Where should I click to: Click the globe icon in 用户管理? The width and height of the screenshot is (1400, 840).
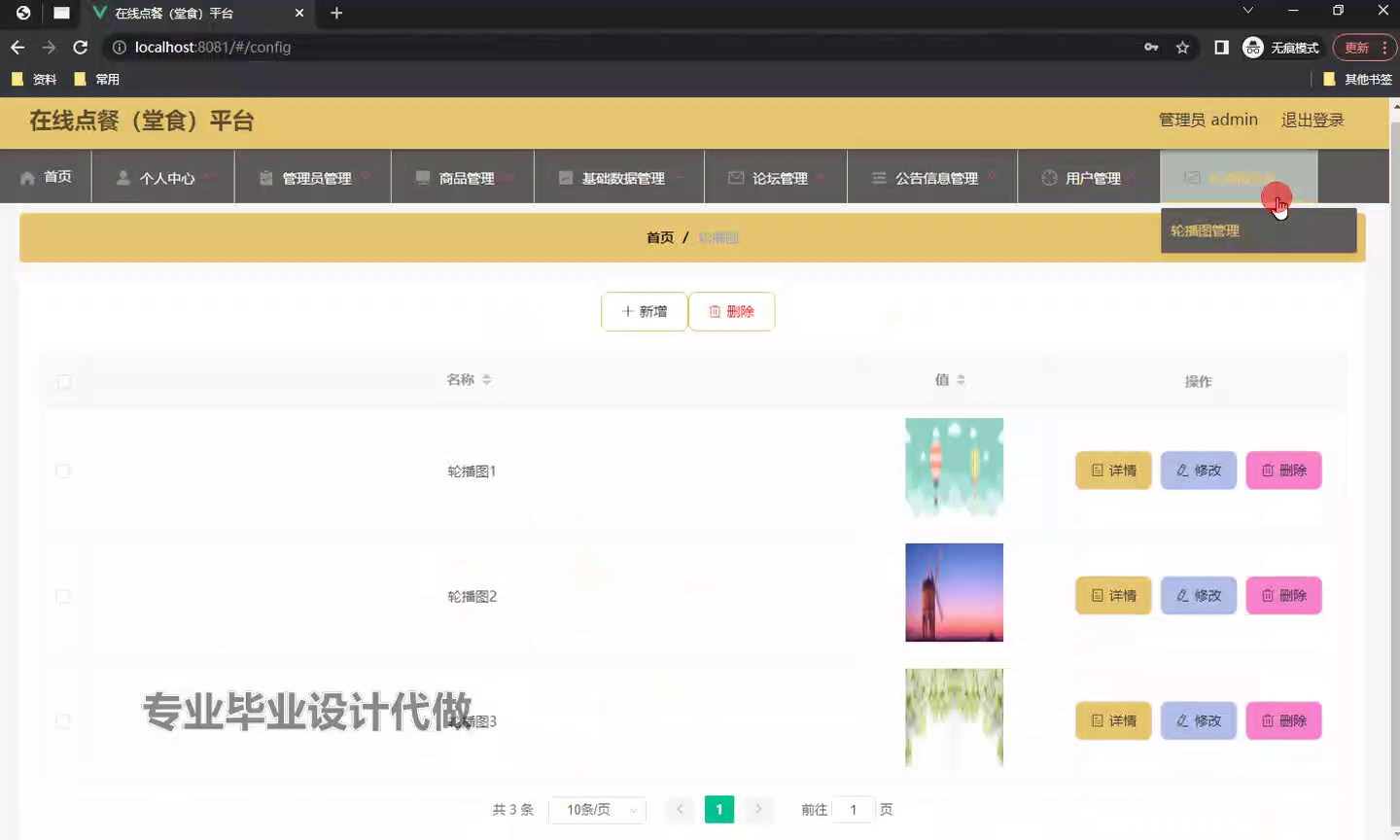pyautogui.click(x=1049, y=178)
